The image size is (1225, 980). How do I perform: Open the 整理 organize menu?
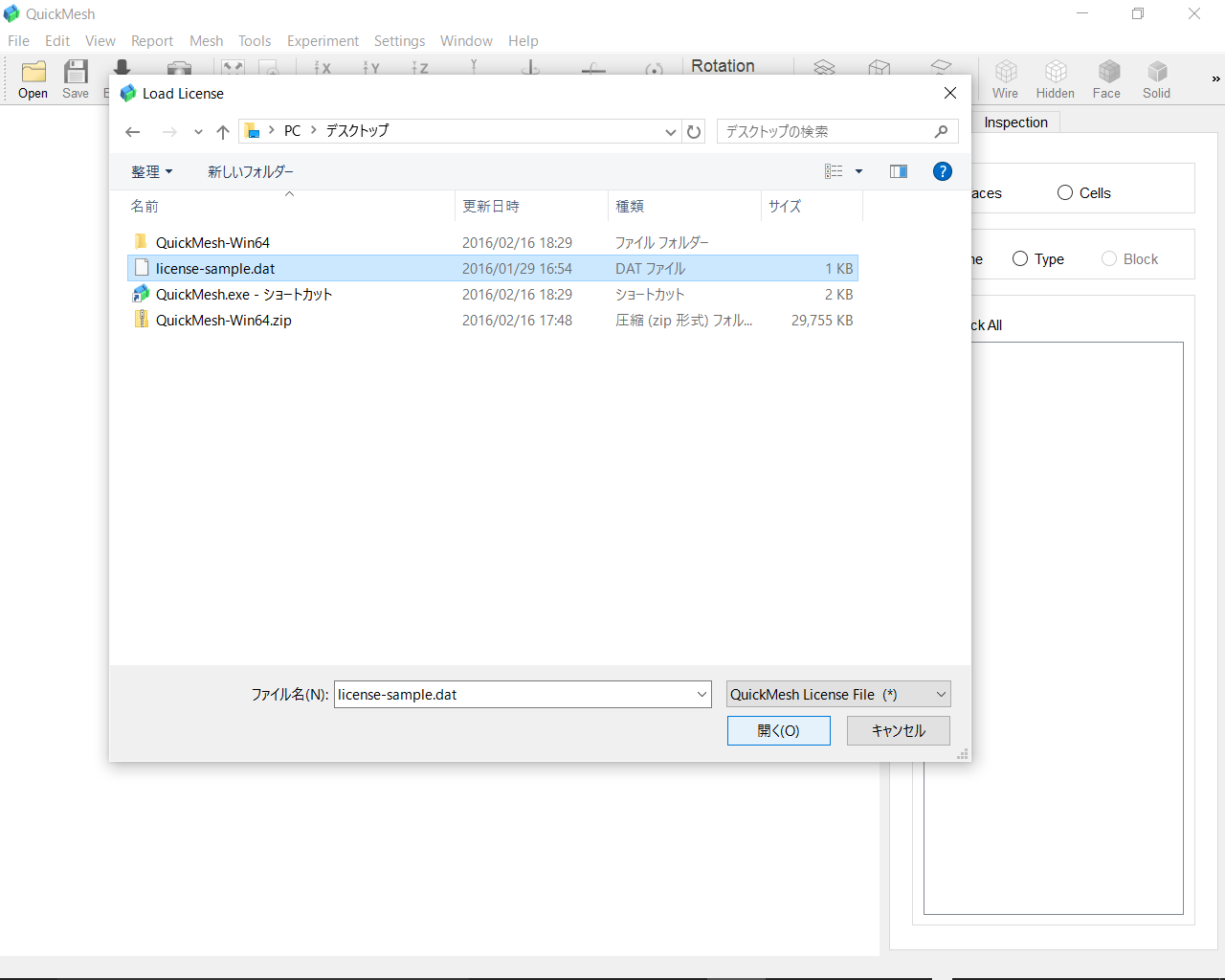pyautogui.click(x=152, y=172)
